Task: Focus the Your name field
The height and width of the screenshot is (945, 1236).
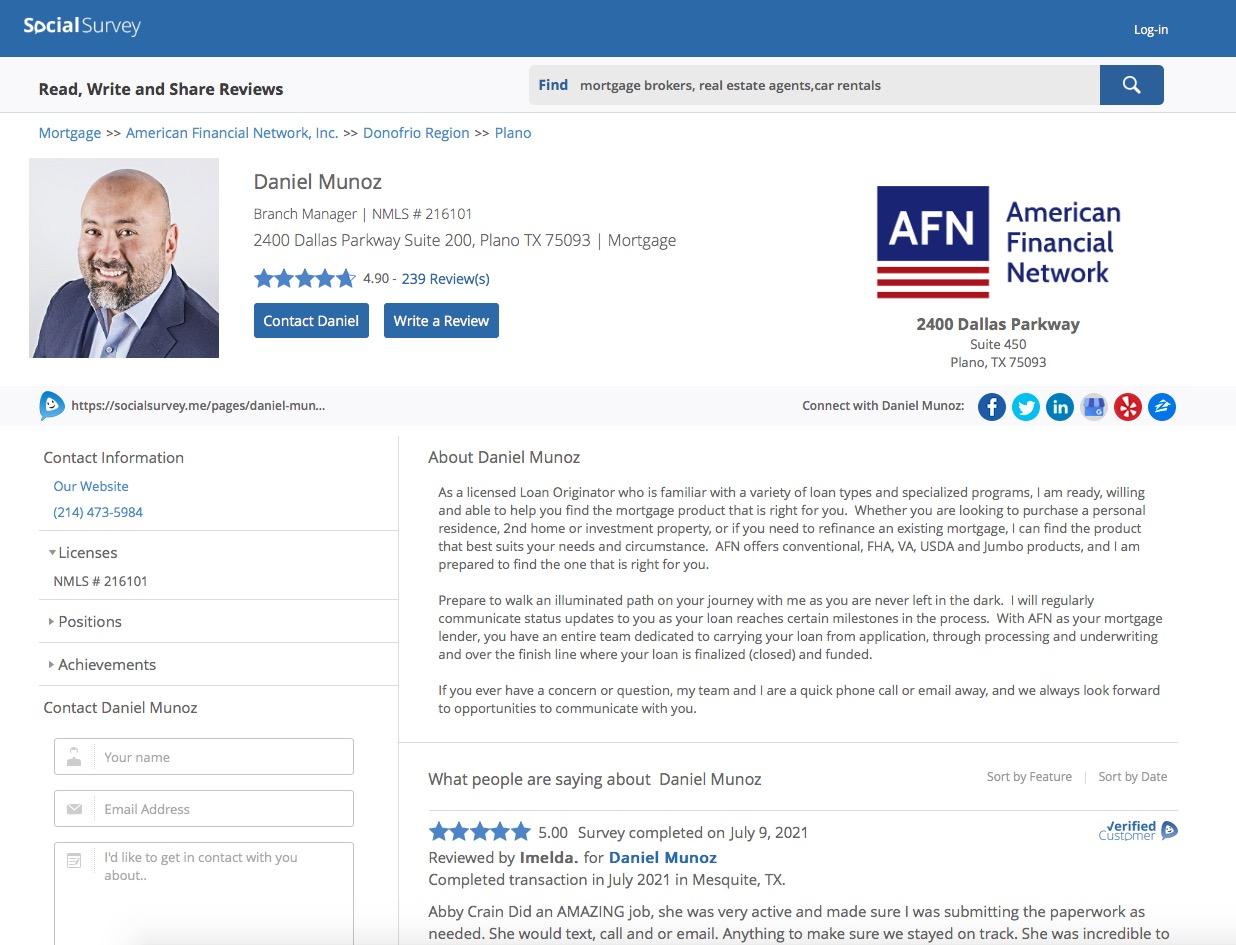Action: pos(204,757)
